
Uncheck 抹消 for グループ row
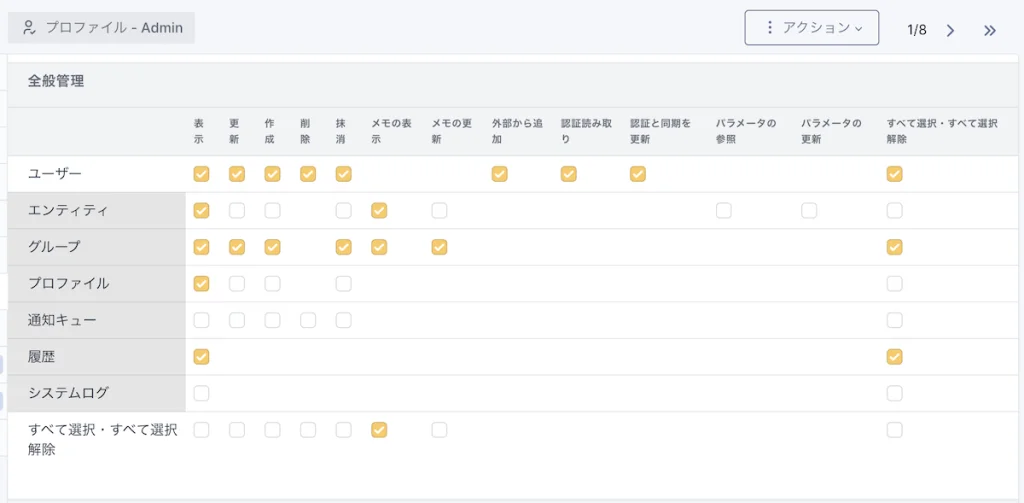click(344, 247)
